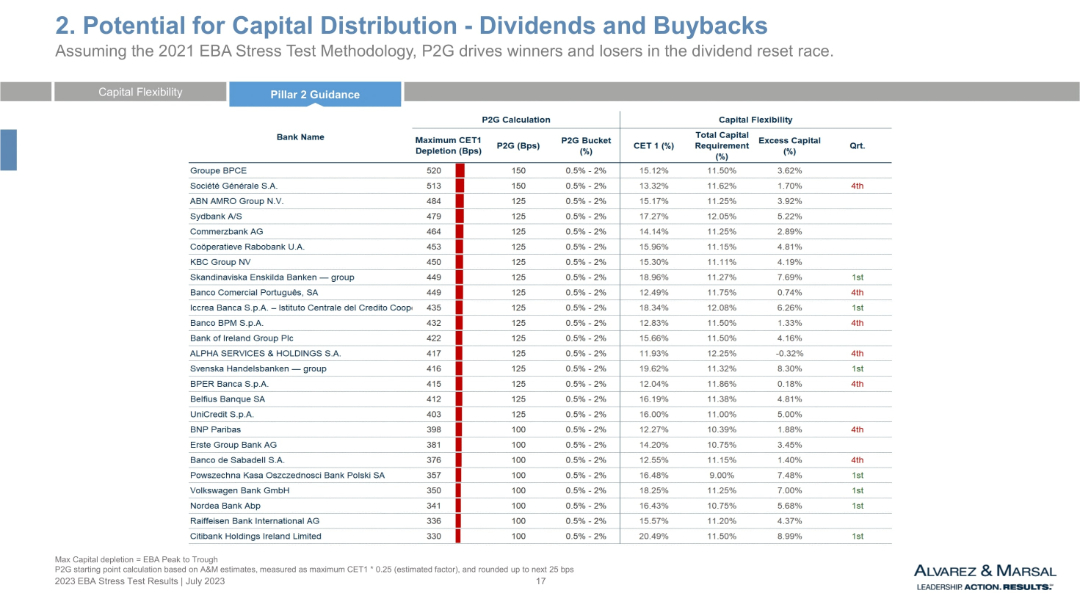This screenshot has width=1080, height=607.
Task: Click the P2G Calculation group header
Action: [516, 120]
